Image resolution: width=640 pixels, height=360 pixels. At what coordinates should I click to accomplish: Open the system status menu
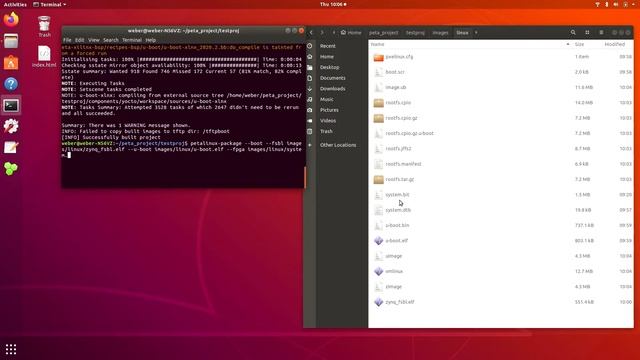pyautogui.click(x=616, y=4)
